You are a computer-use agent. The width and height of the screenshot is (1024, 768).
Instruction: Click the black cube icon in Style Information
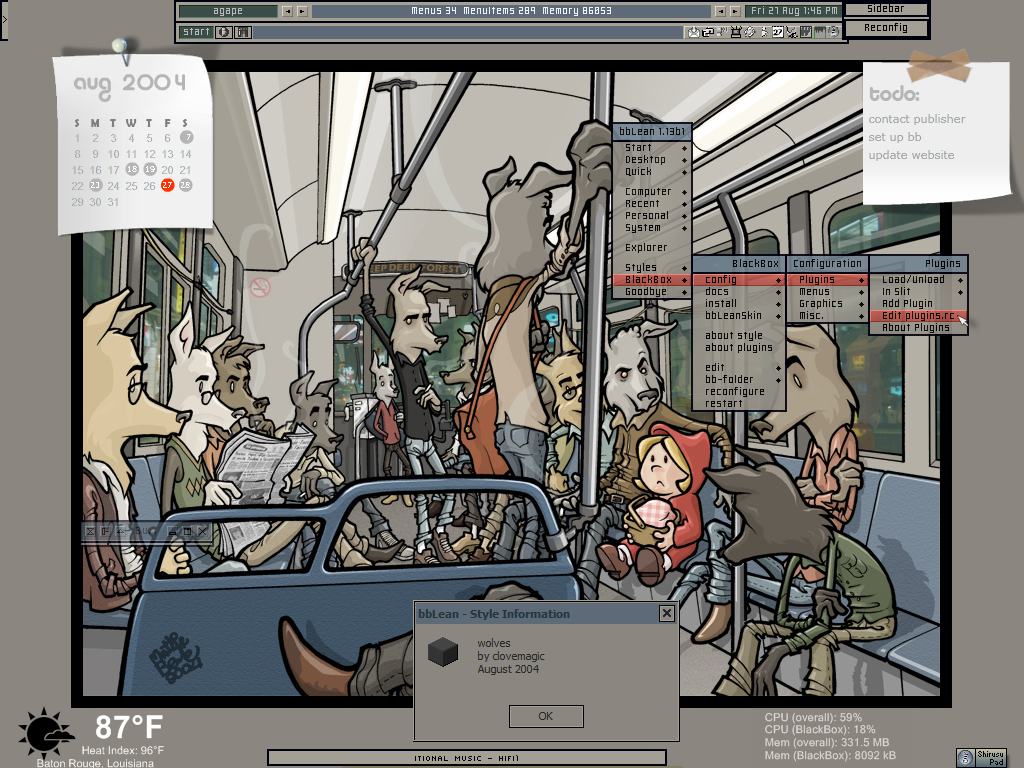point(443,652)
